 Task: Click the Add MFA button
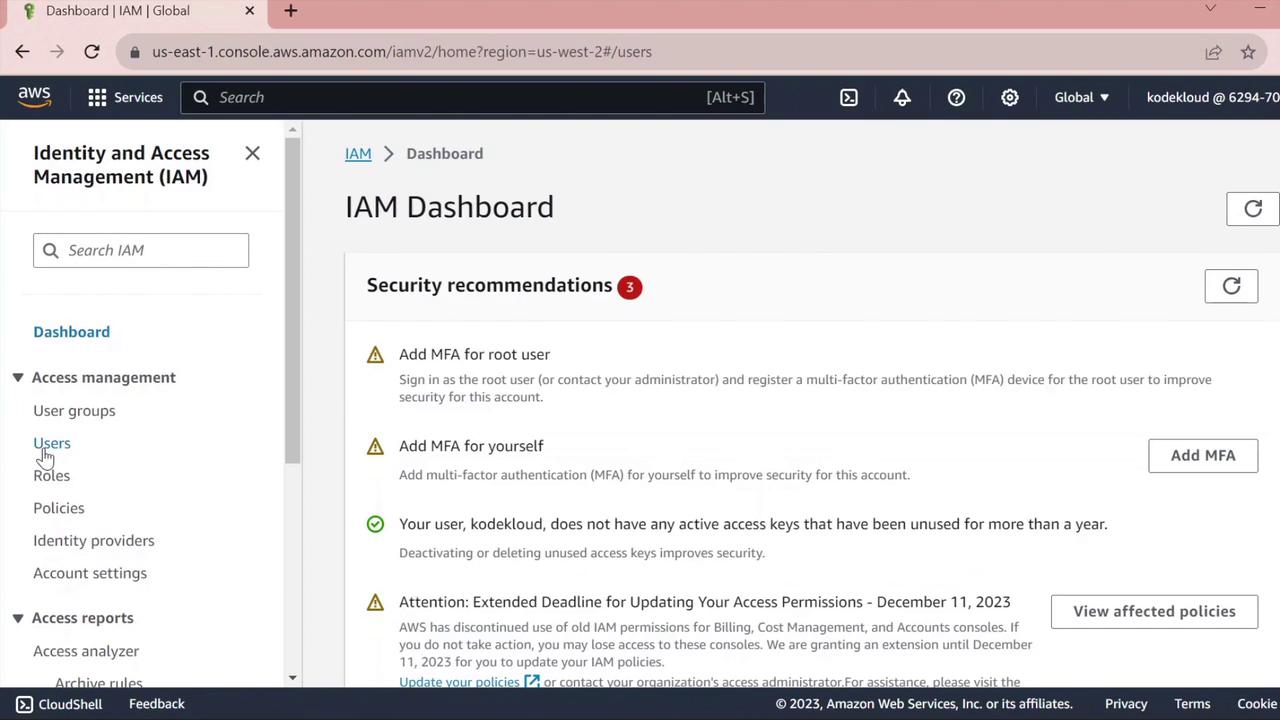click(1203, 455)
